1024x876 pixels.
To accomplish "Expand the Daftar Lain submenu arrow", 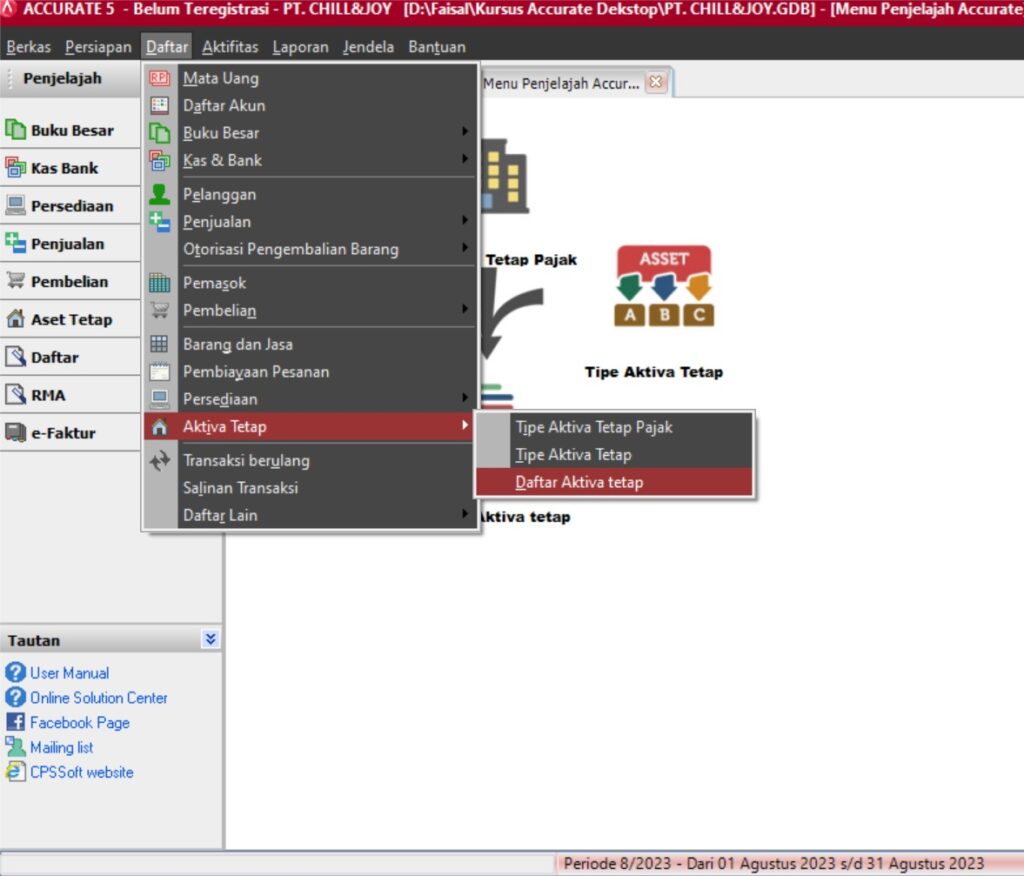I will pos(465,515).
